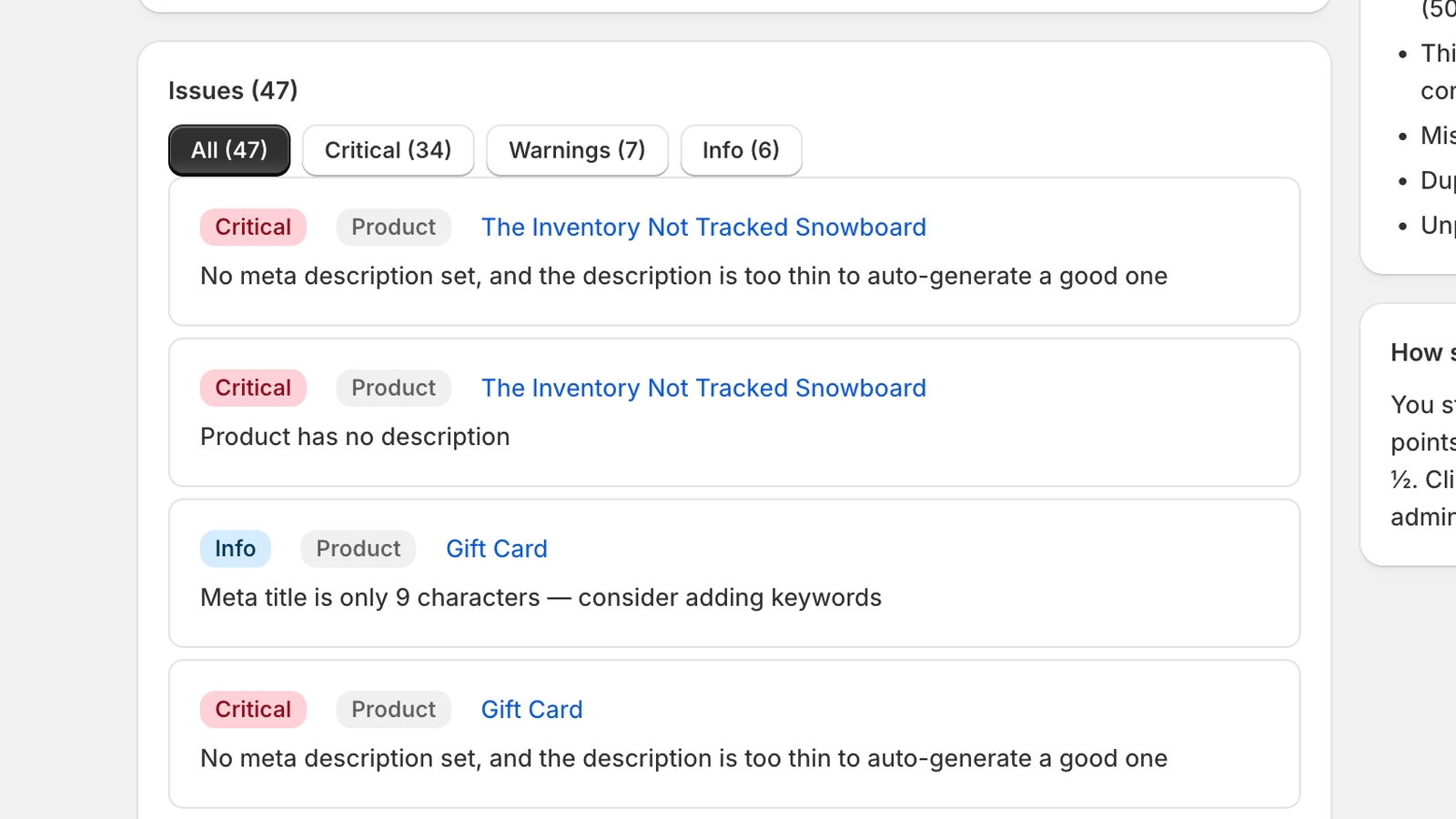Screen dimensions: 1456x819
Task: Open Gift Card link beside Info badge
Action: pos(497,549)
